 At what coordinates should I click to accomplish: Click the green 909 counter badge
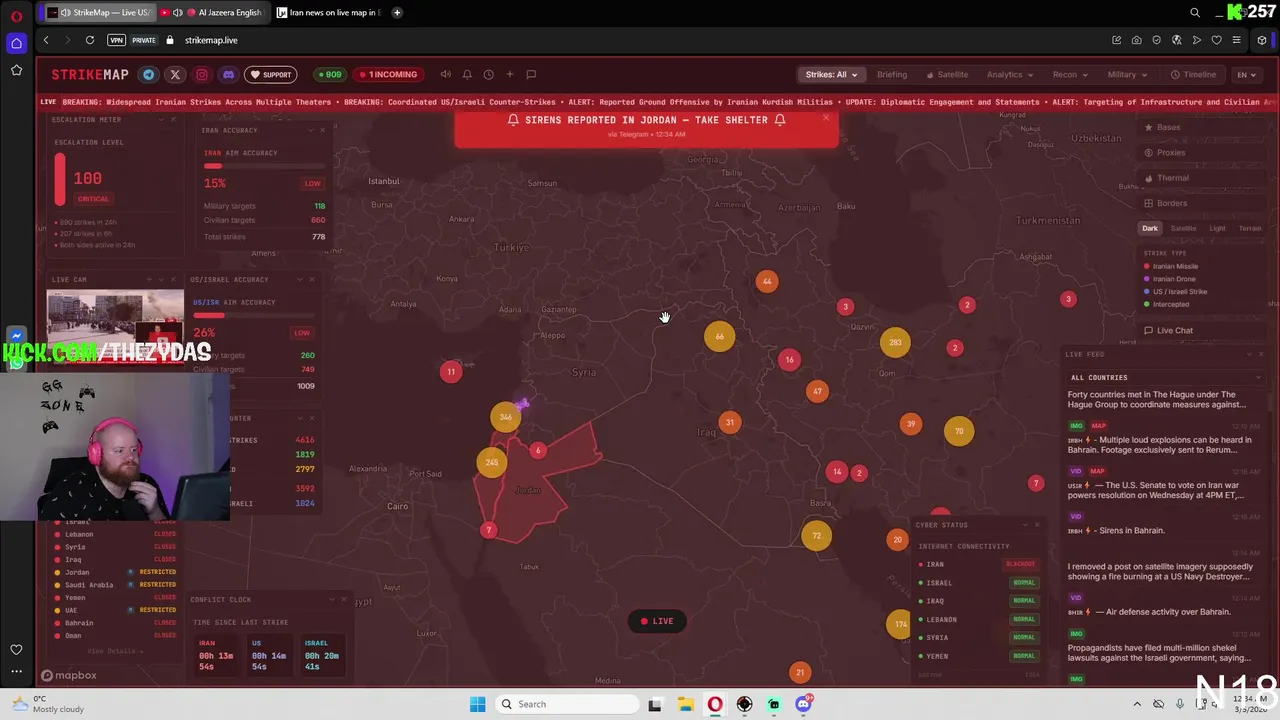tap(329, 74)
